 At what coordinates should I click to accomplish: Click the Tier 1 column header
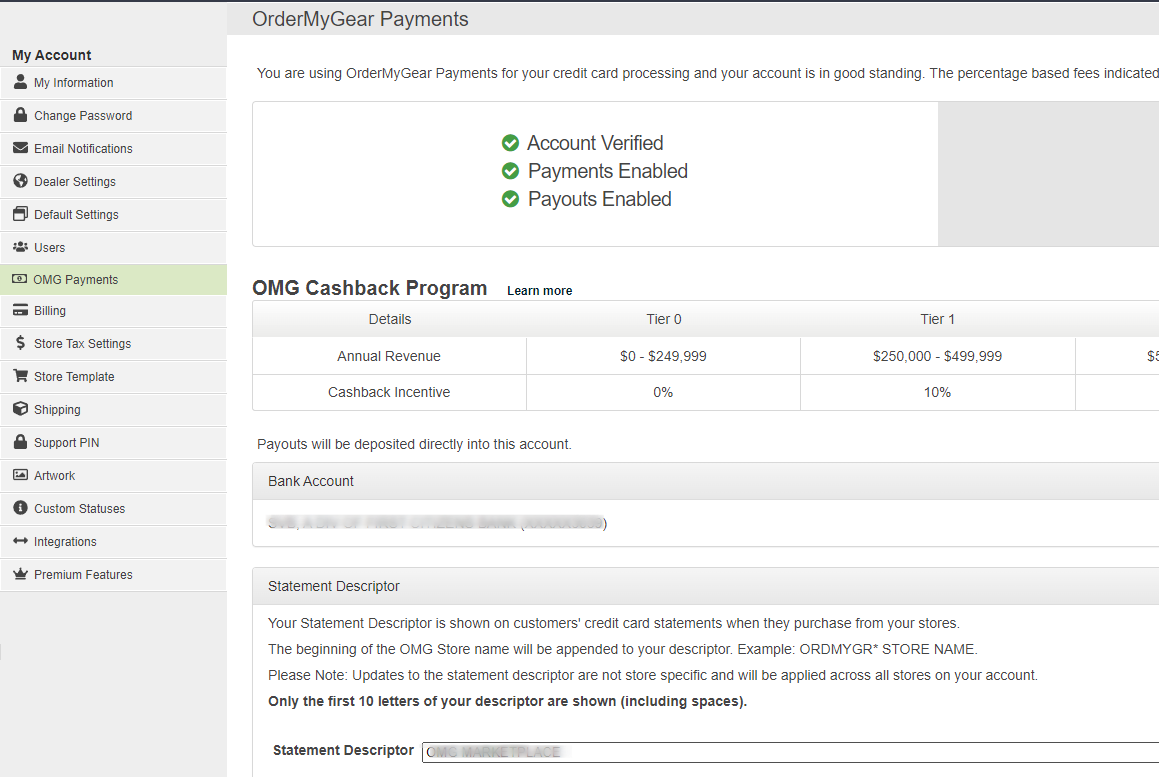937,319
